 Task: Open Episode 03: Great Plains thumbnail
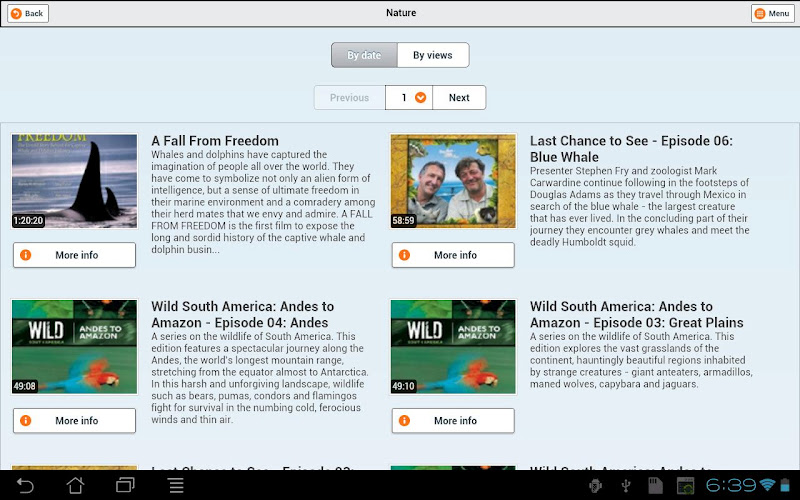point(453,347)
